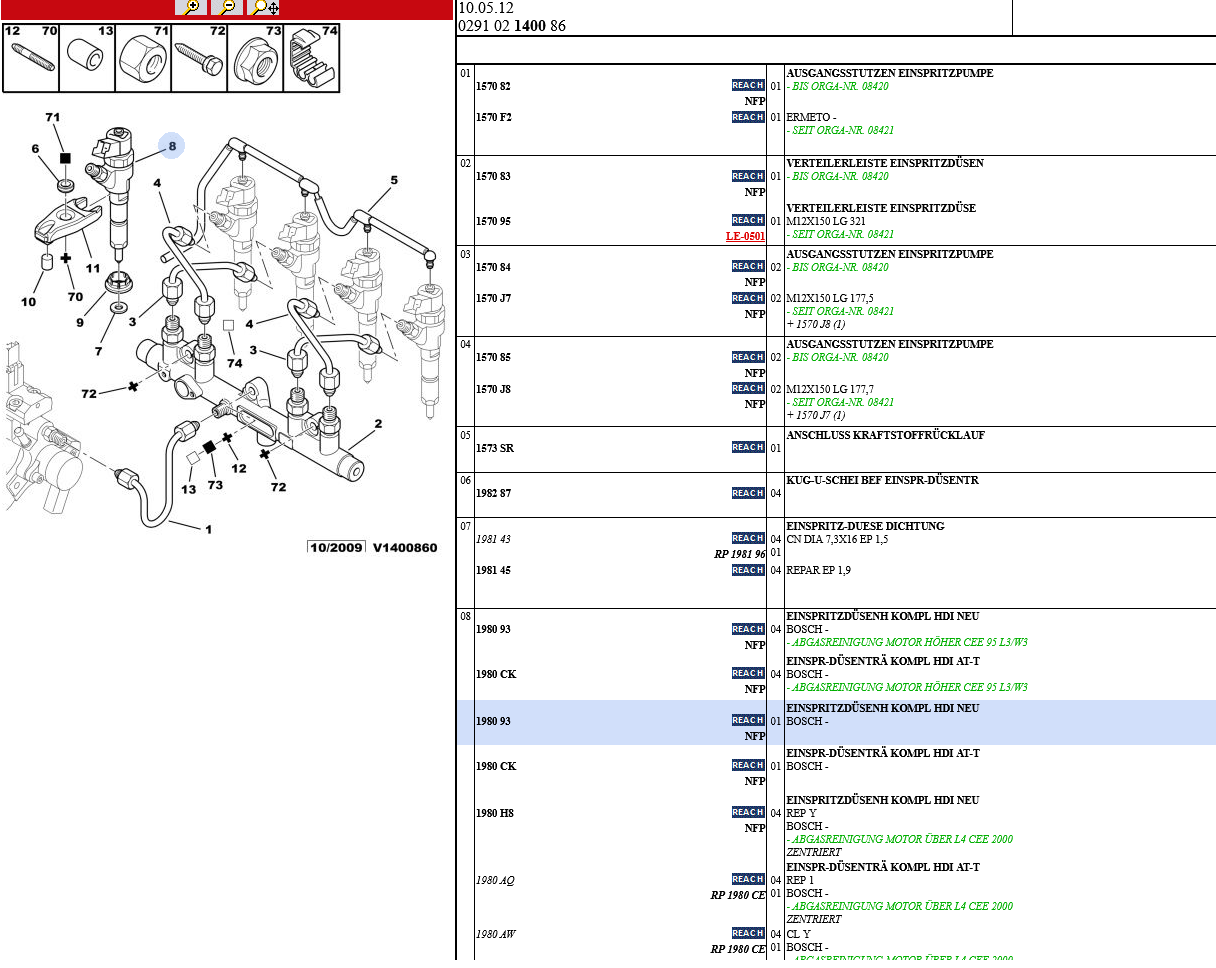Viewport: 1216px width, 968px height.
Task: Click the REACH badge for part 1980 AW
Action: (748, 933)
